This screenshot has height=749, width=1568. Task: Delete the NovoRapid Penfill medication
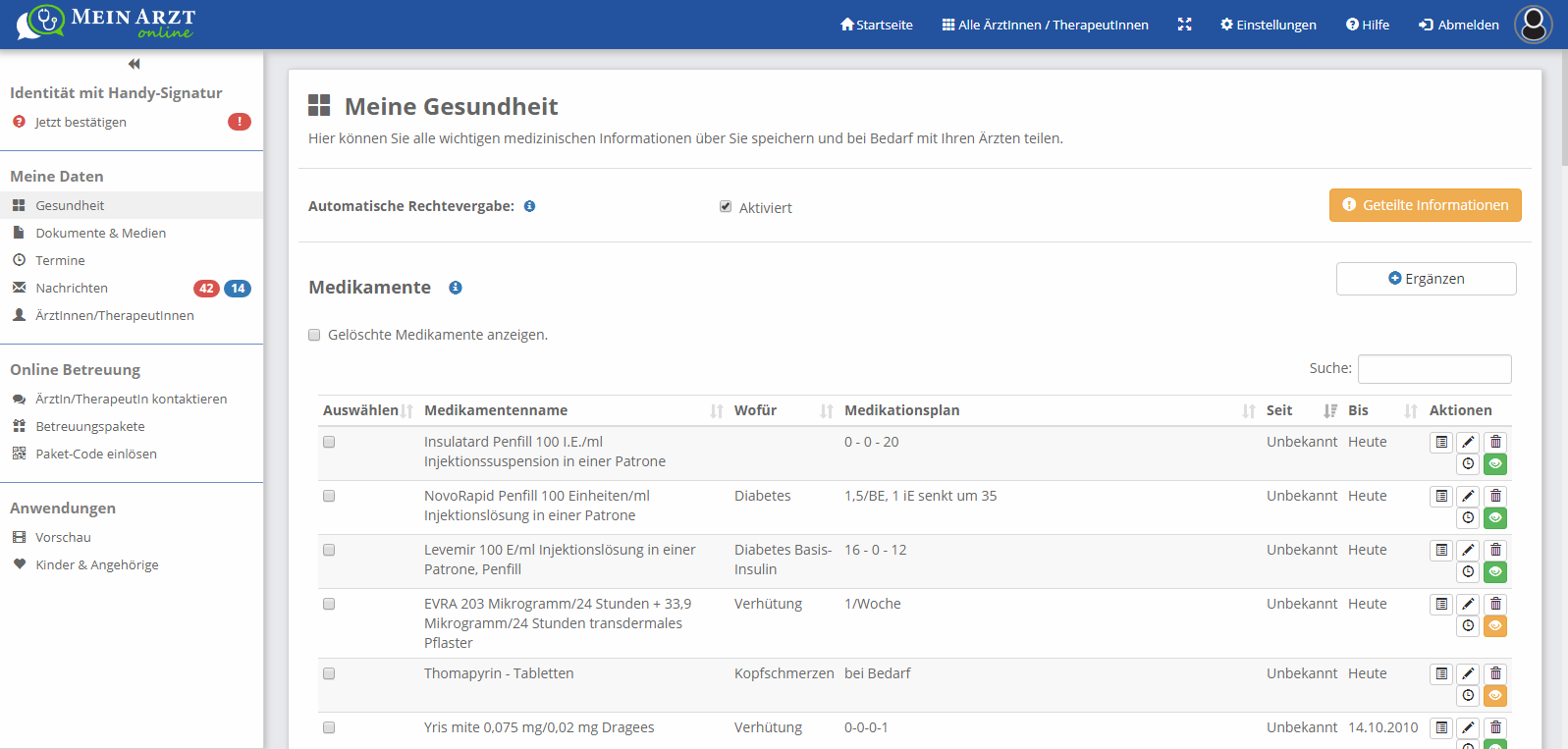(x=1495, y=496)
